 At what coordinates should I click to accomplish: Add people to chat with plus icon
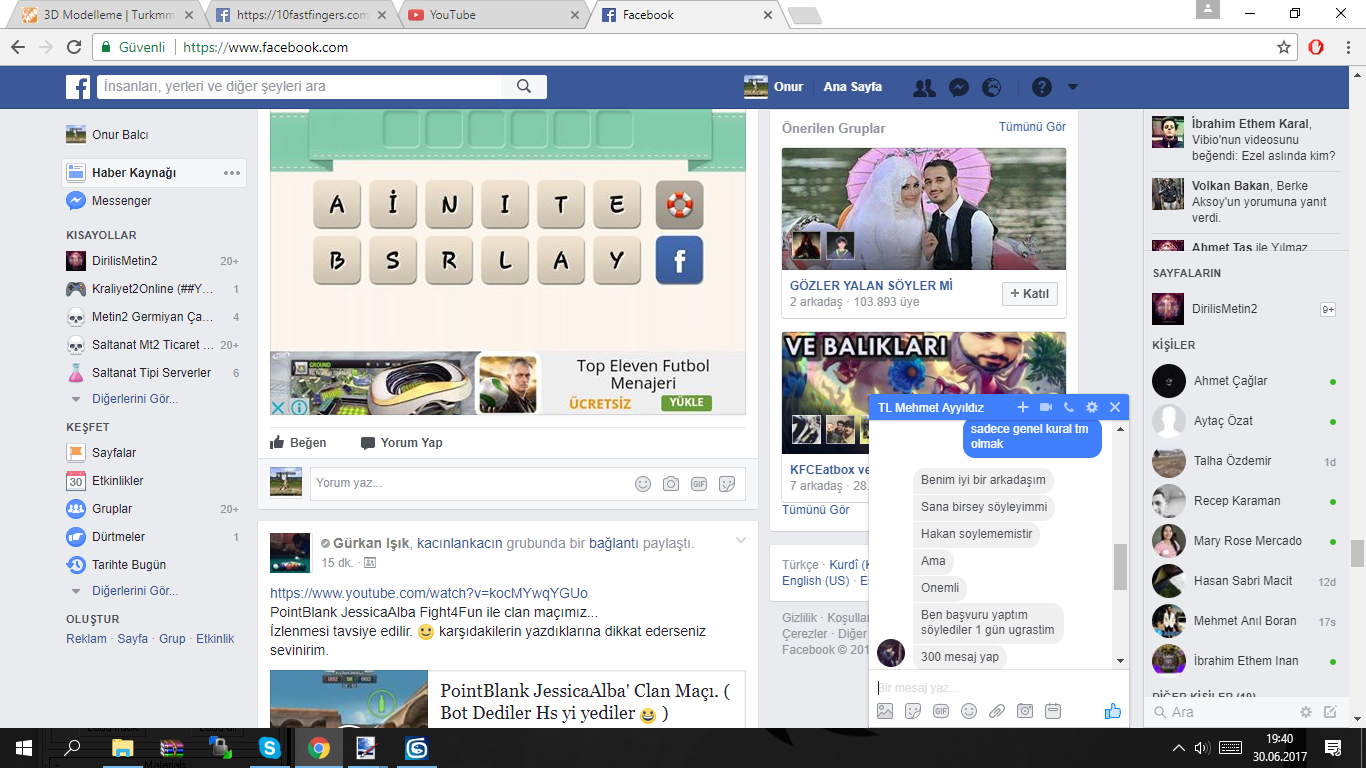click(1022, 407)
